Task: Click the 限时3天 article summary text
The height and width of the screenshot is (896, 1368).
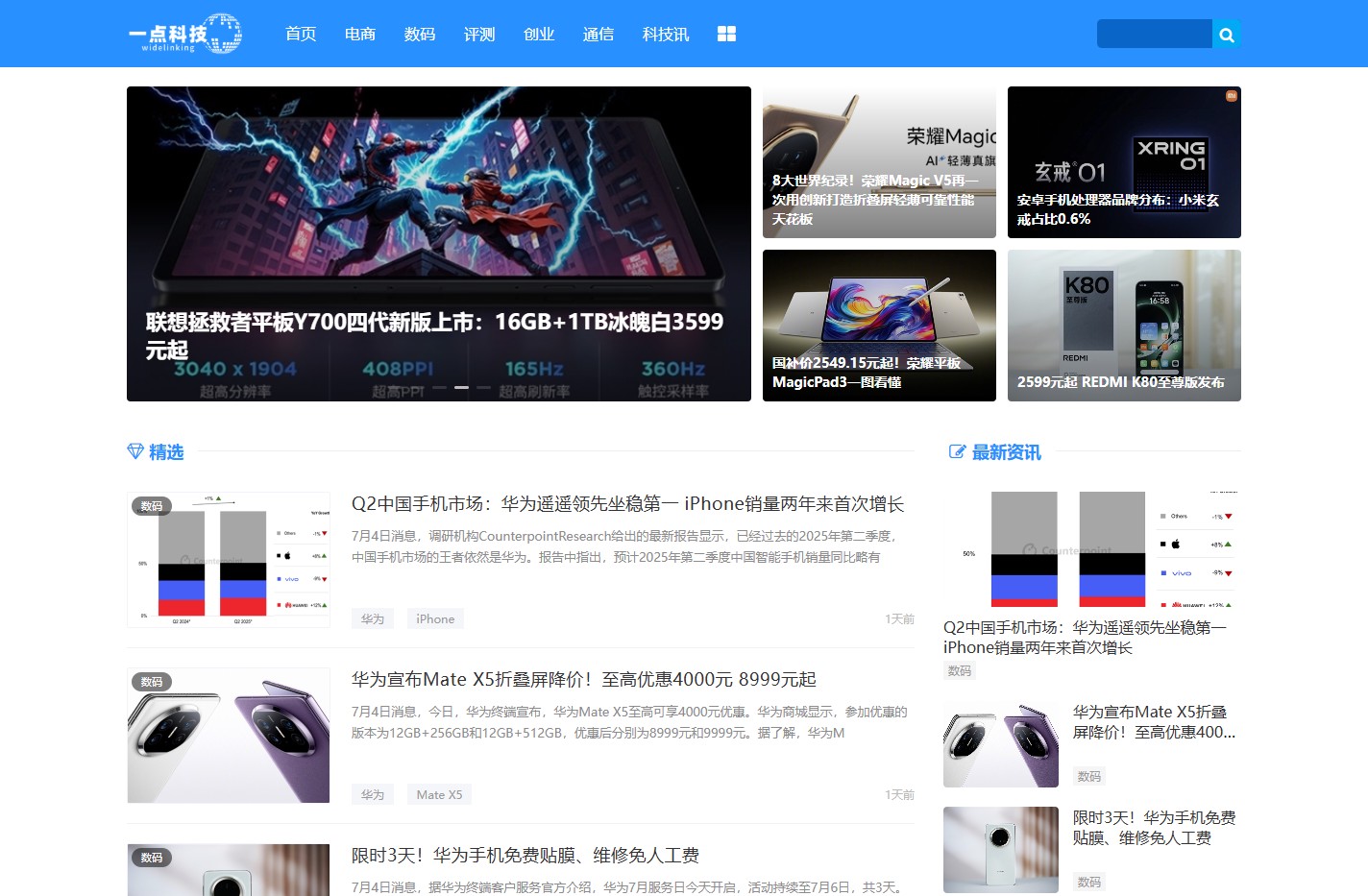Action: click(x=629, y=887)
